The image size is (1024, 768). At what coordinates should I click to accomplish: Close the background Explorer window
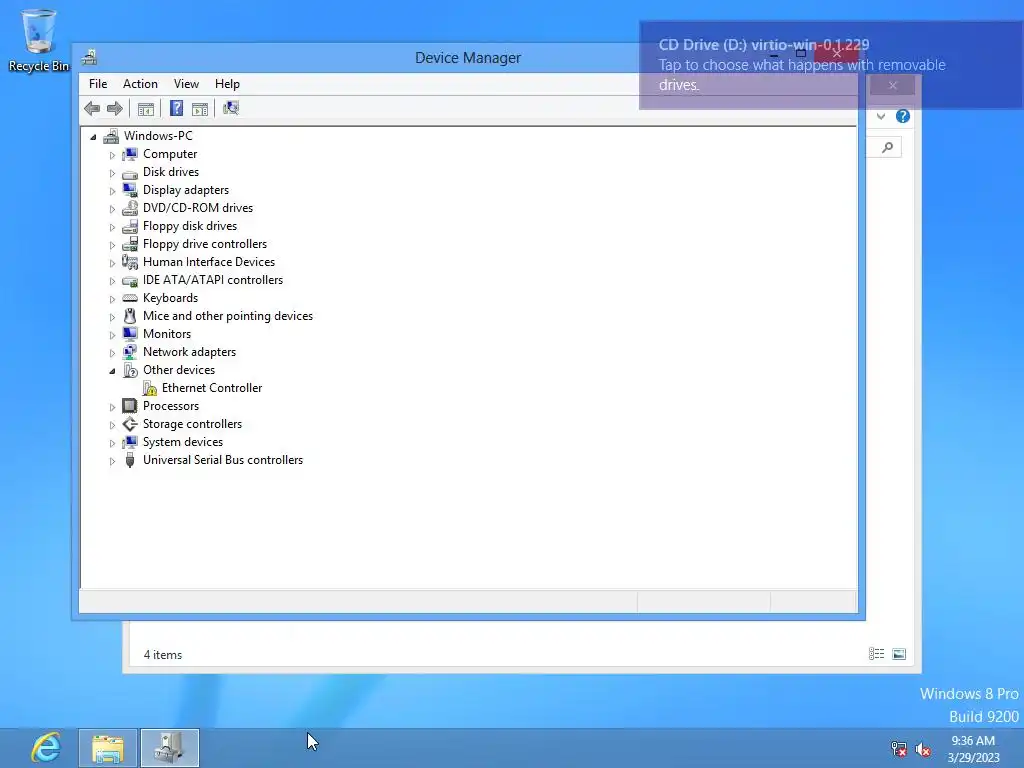coord(892,86)
